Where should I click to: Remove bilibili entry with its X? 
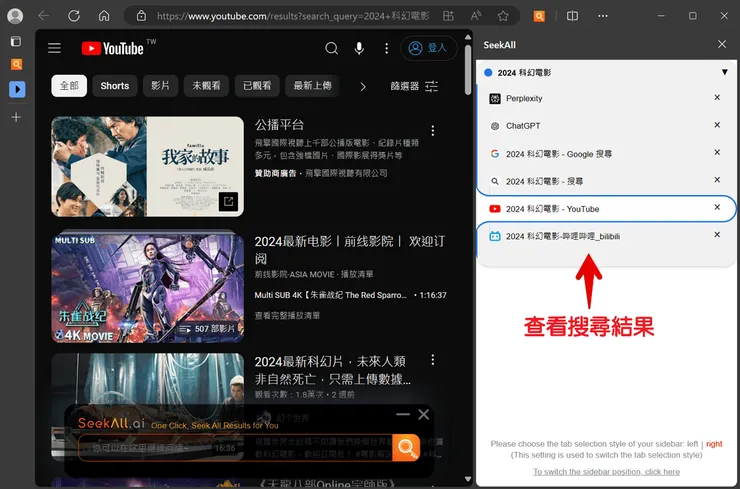pyautogui.click(x=717, y=234)
